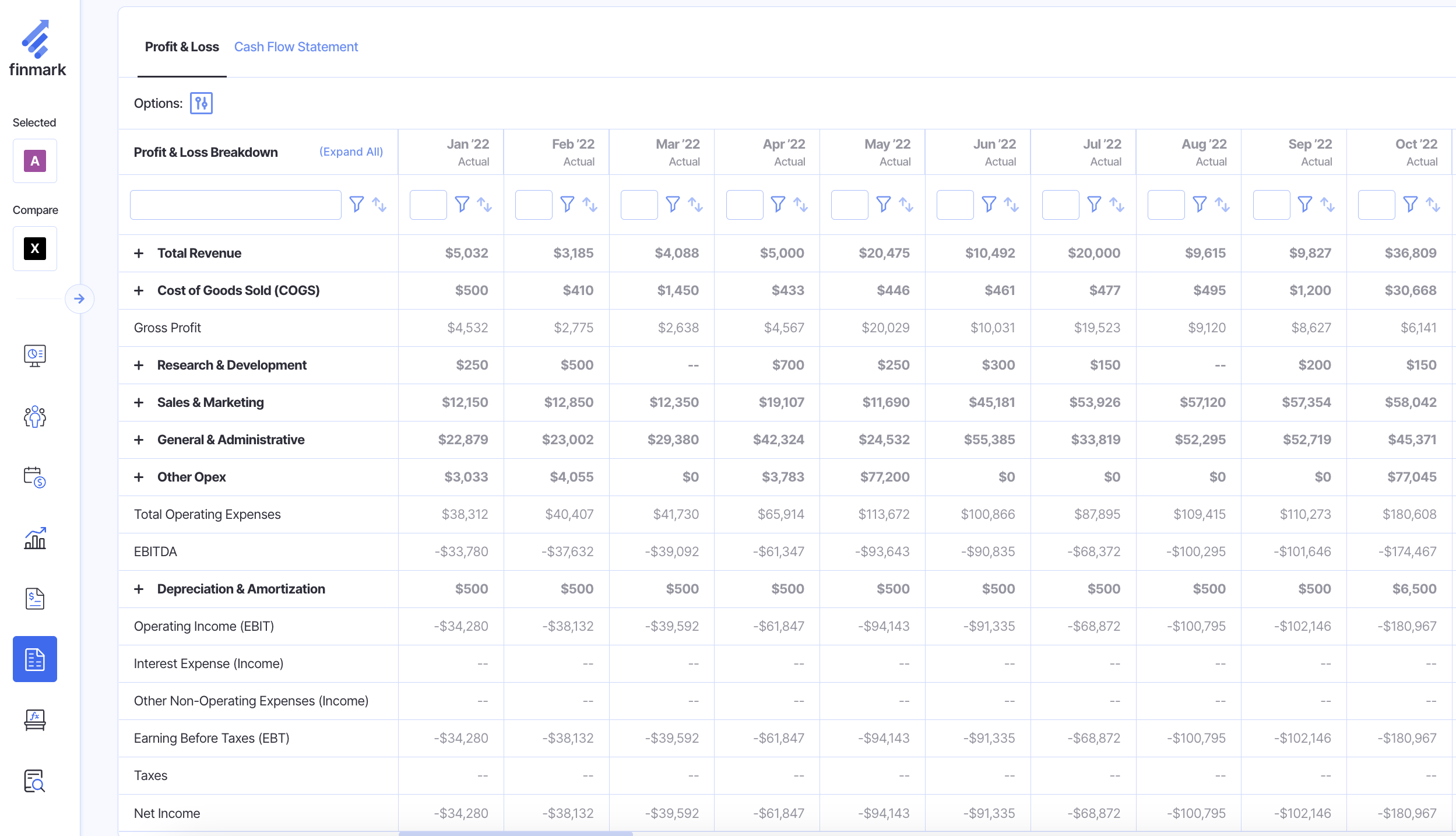
Task: Open the bar chart growth sidebar icon
Action: pyautogui.click(x=35, y=538)
